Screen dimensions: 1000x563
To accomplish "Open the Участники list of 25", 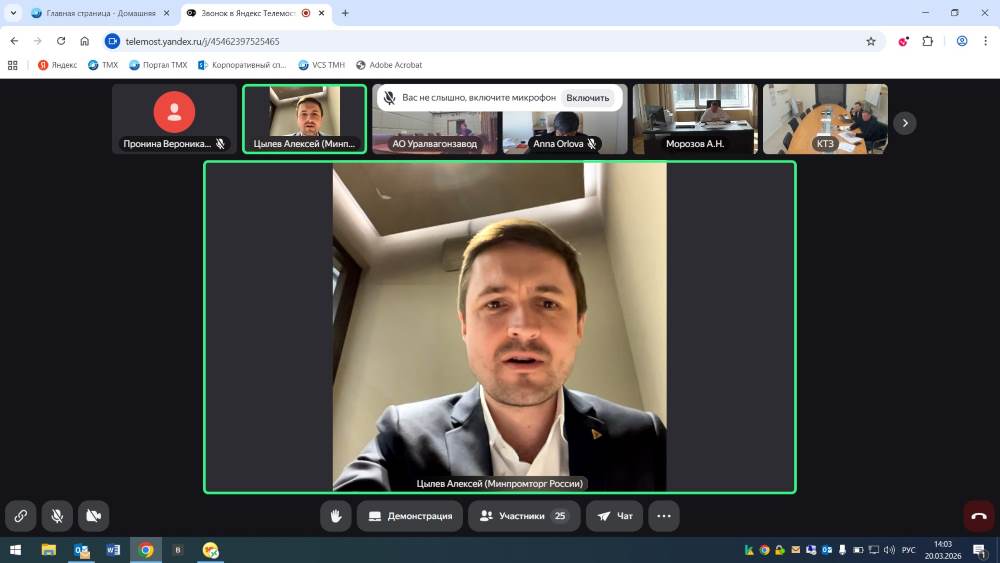I will click(x=523, y=516).
